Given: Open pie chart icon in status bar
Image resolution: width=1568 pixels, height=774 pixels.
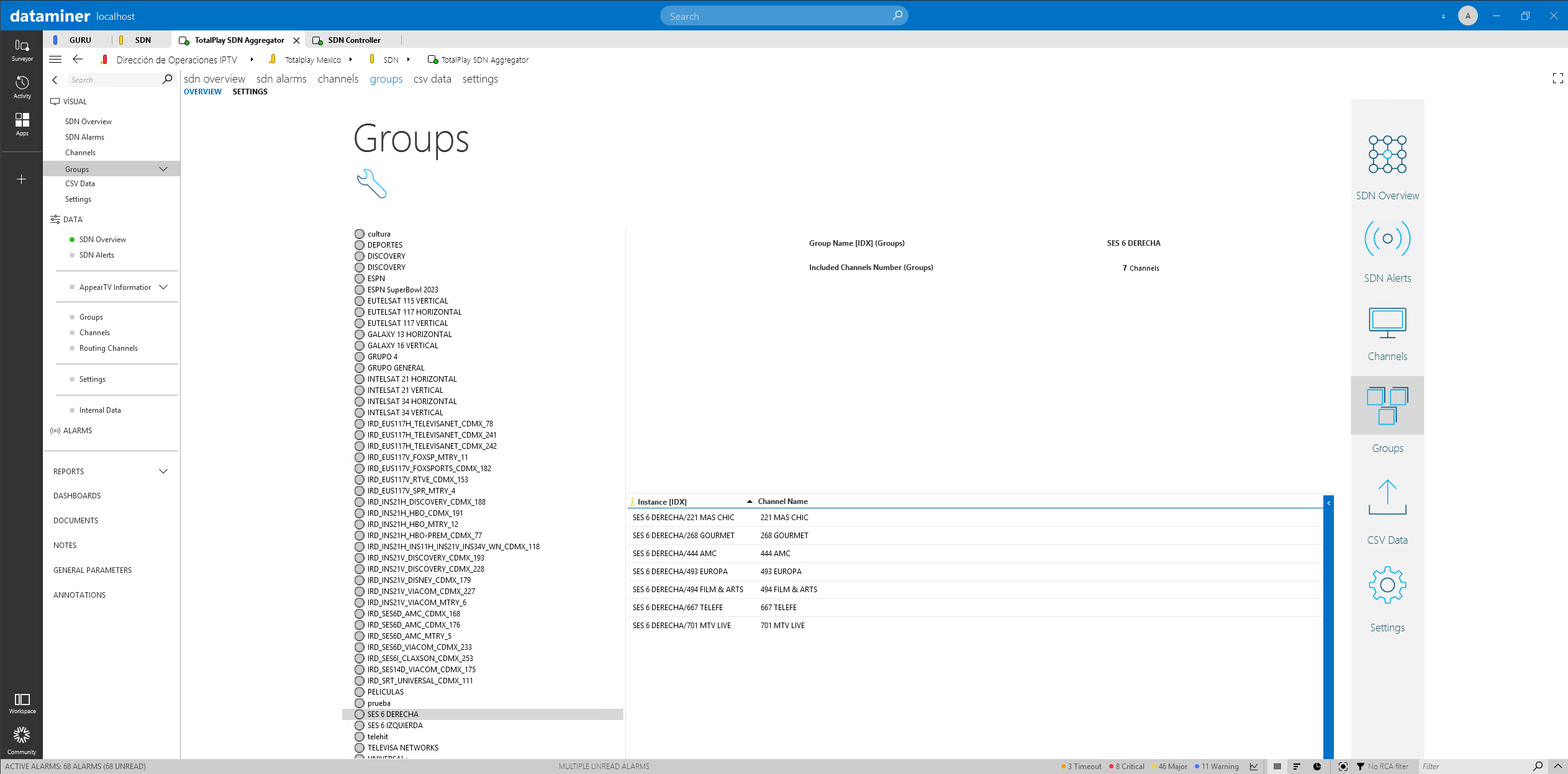Looking at the screenshot, I should (x=1317, y=767).
